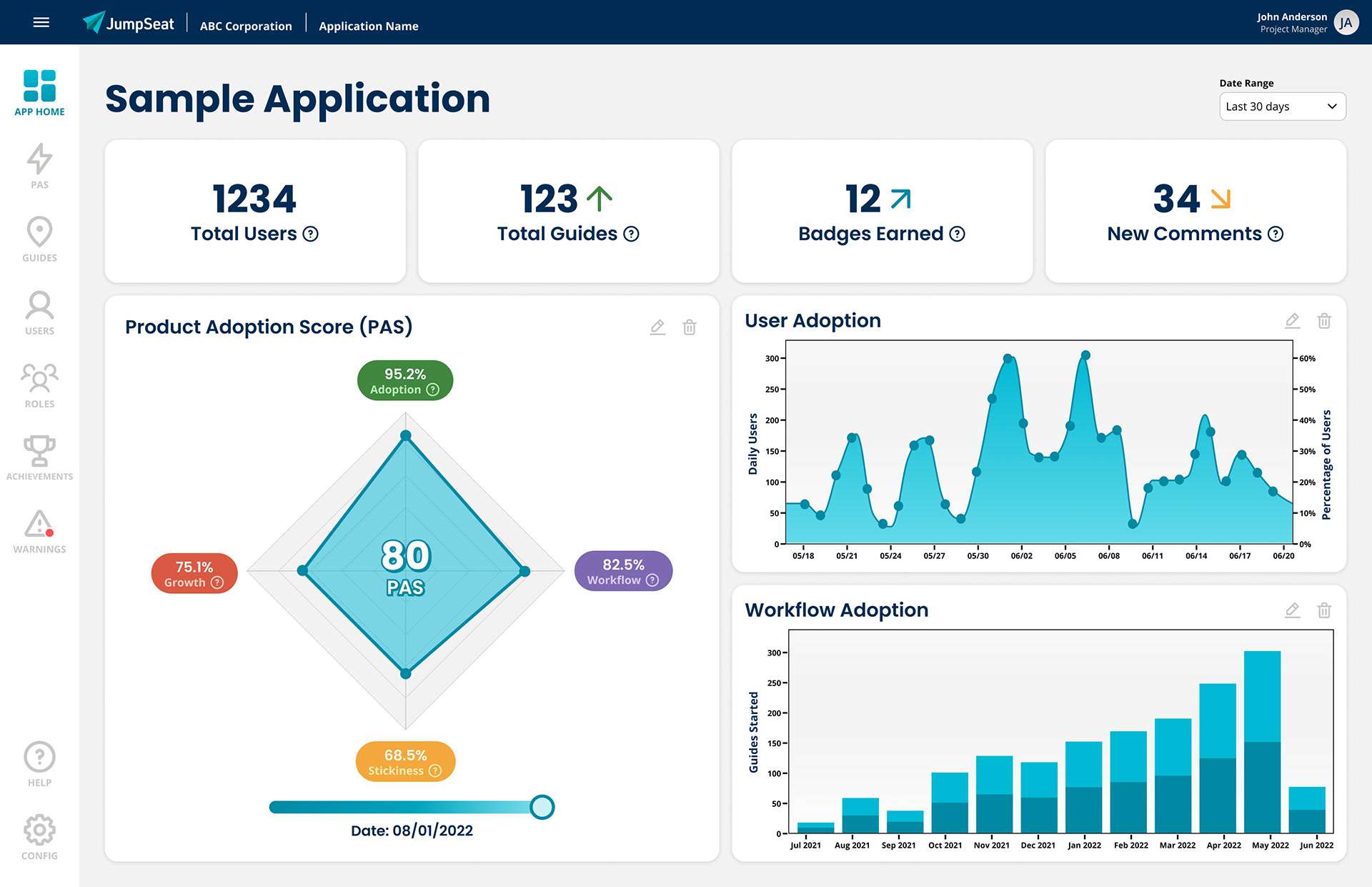1372x887 pixels.
Task: Show the Badges Earned info tooltip icon
Action: [x=957, y=234]
